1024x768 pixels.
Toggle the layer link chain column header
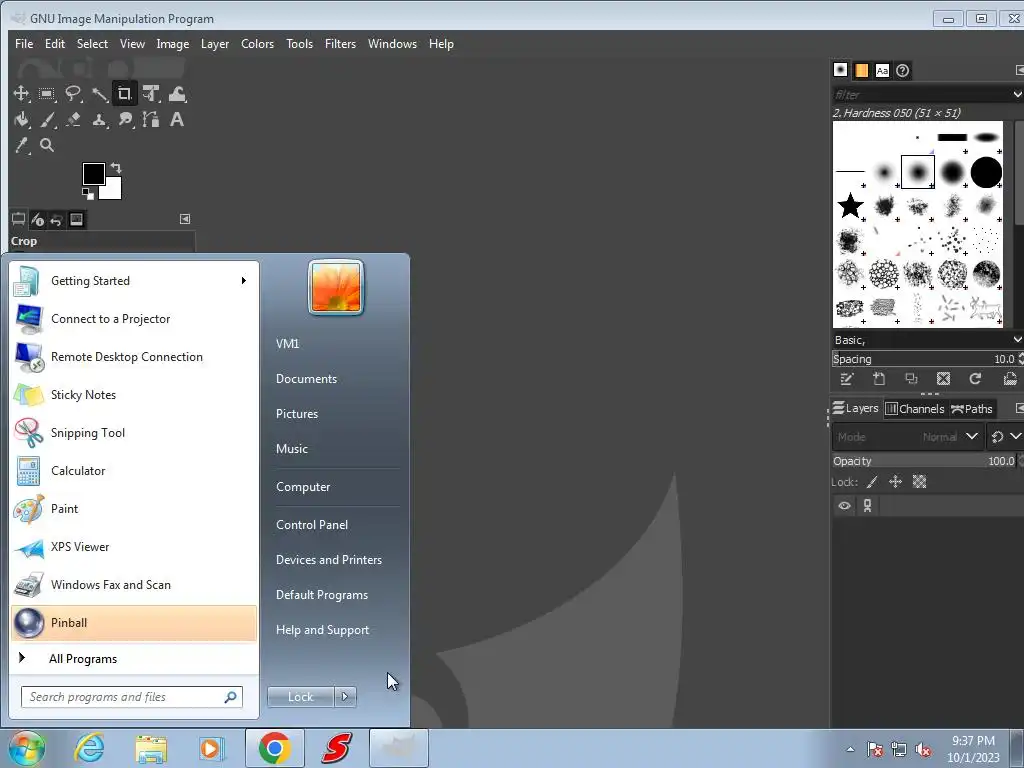tap(867, 505)
